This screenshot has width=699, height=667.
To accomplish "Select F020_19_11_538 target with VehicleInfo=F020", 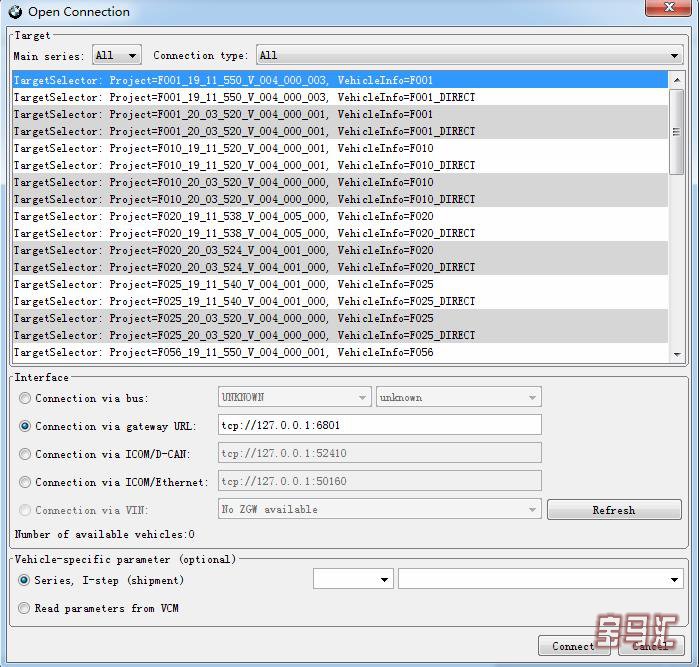I will tap(340, 216).
